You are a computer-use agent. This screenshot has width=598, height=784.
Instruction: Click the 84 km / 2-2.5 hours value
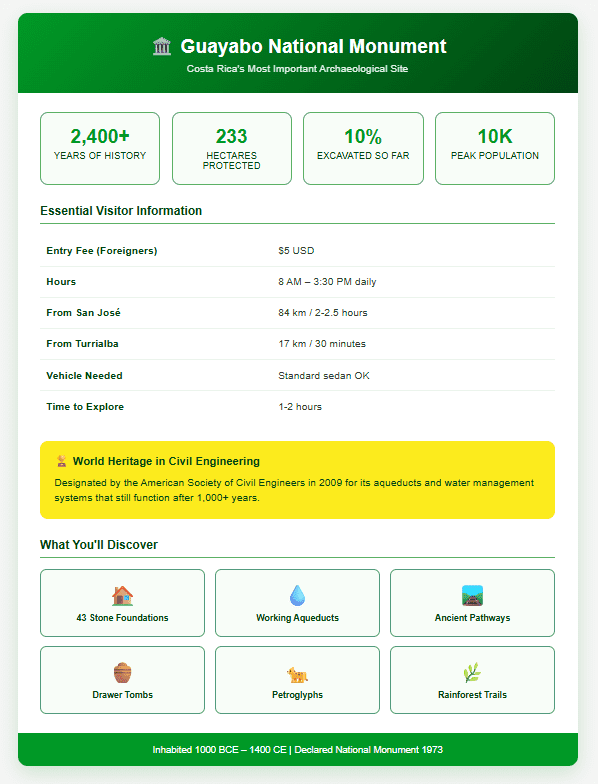[x=323, y=312]
